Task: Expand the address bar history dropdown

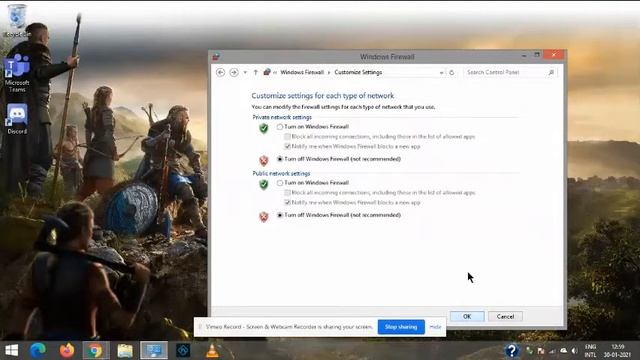Action: coord(441,73)
